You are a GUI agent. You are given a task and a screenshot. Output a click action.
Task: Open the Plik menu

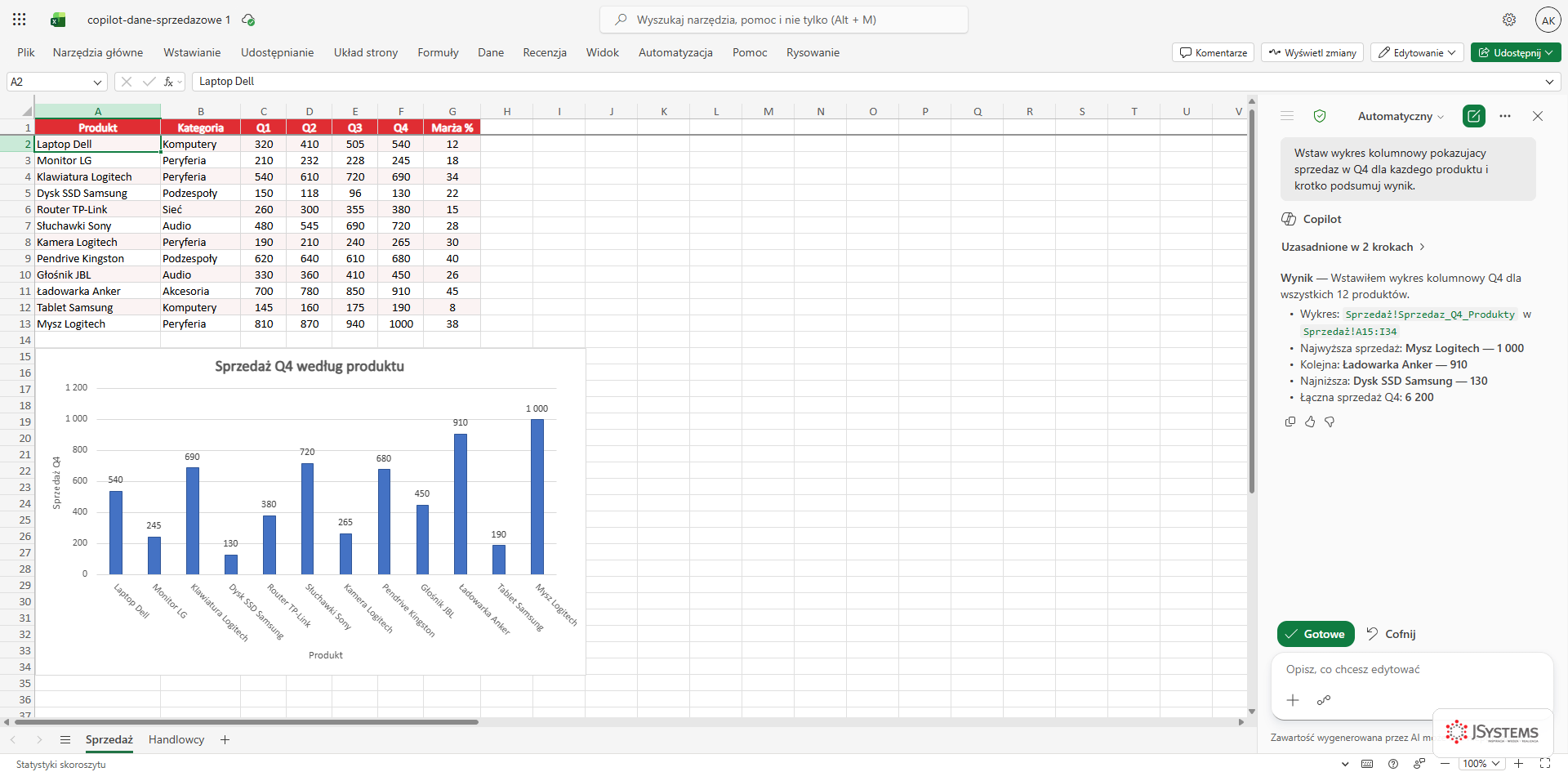(26, 52)
